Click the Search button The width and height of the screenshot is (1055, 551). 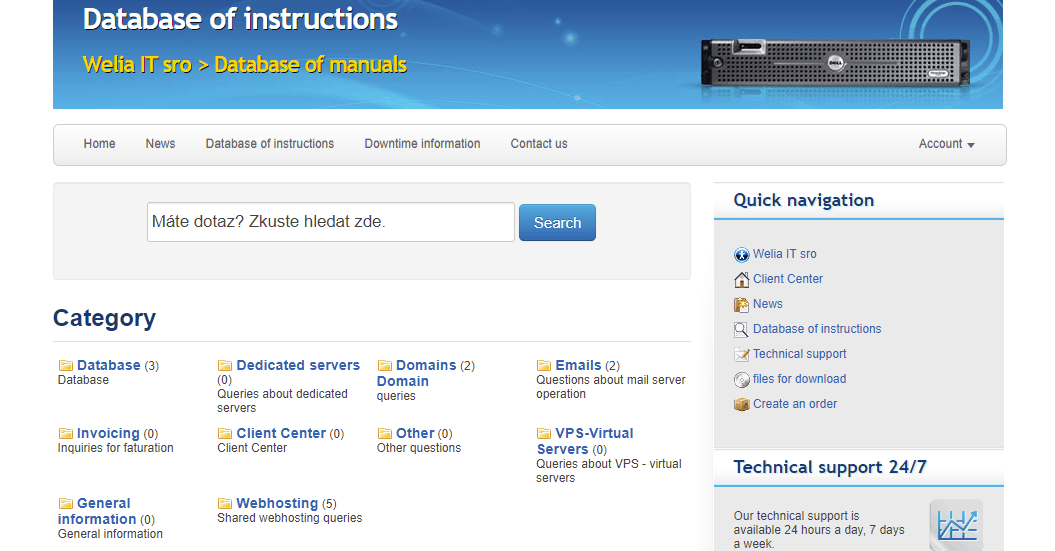tap(557, 223)
